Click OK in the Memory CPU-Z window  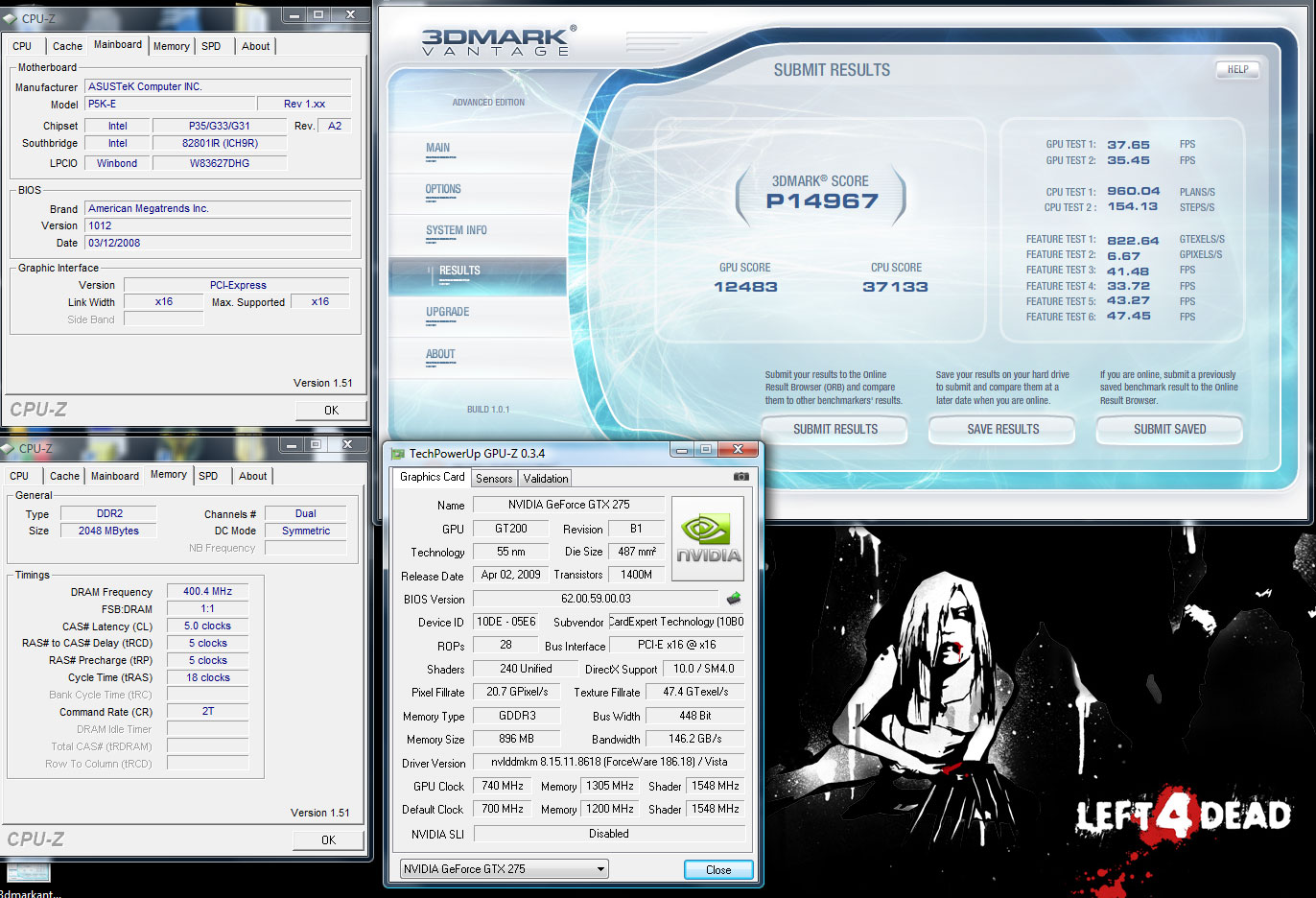point(328,840)
